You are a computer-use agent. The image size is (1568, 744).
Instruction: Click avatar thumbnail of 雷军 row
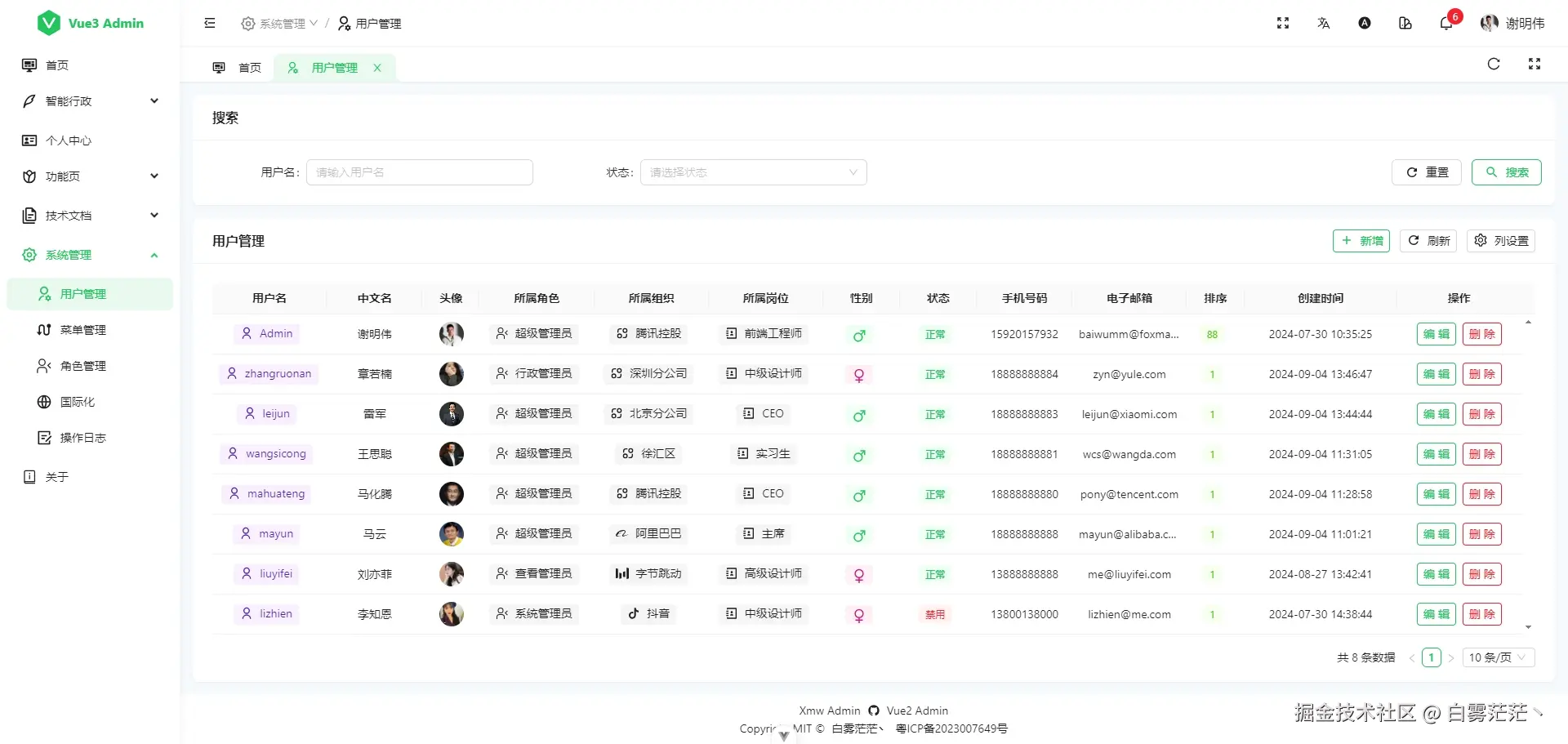coord(452,414)
